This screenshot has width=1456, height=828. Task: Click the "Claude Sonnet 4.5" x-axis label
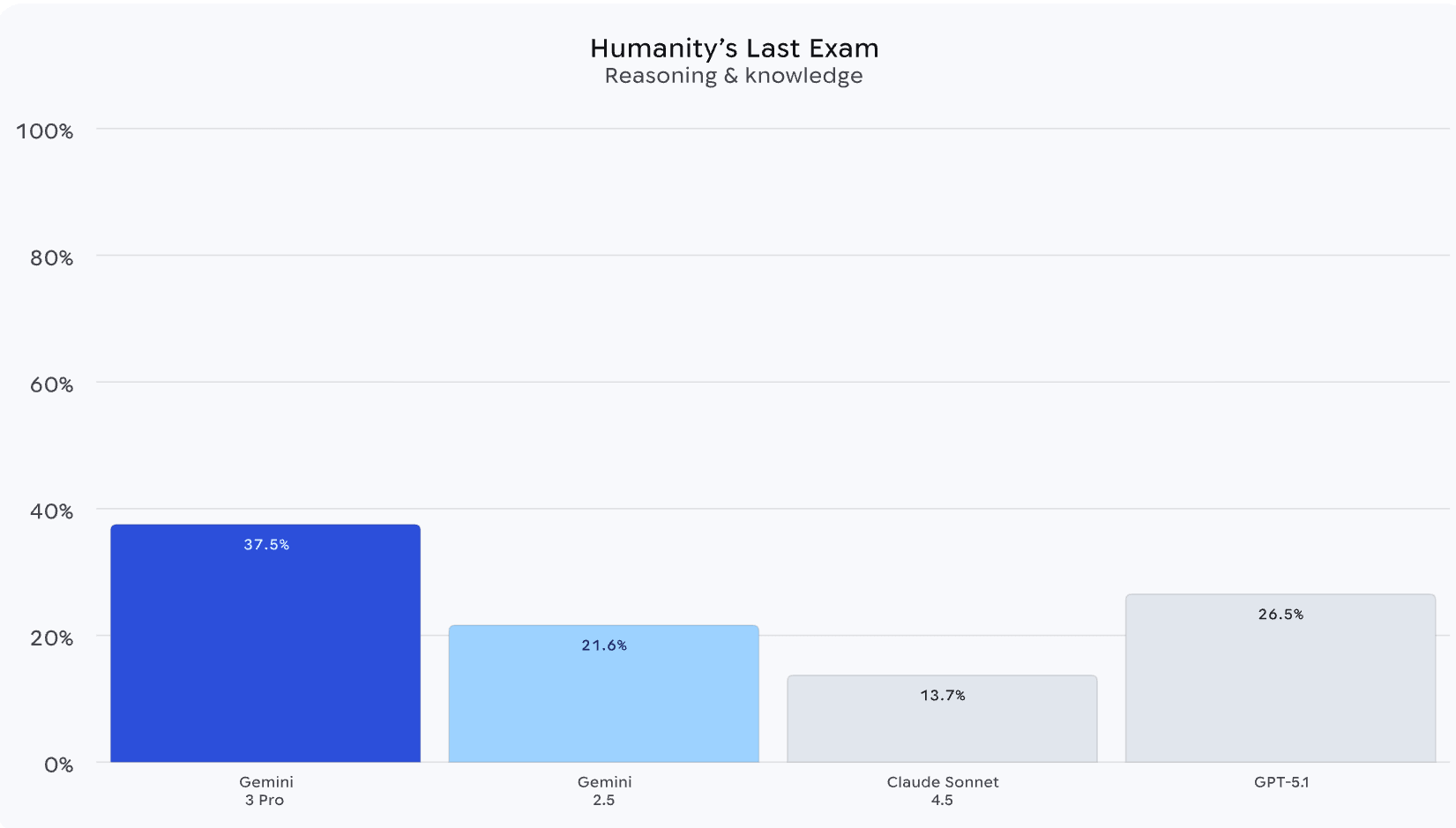click(x=943, y=791)
